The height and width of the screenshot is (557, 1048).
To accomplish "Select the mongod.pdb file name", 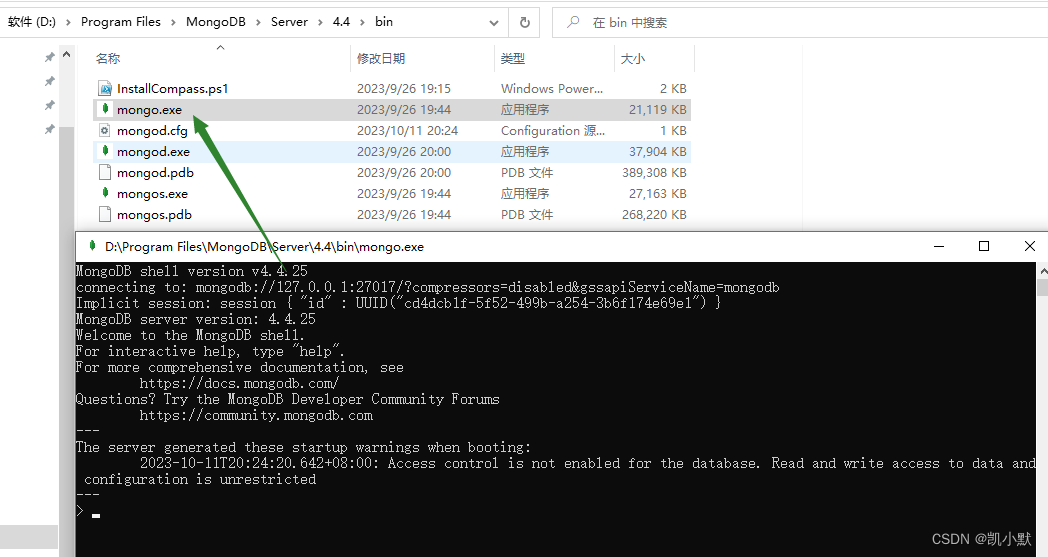I will 155,173.
